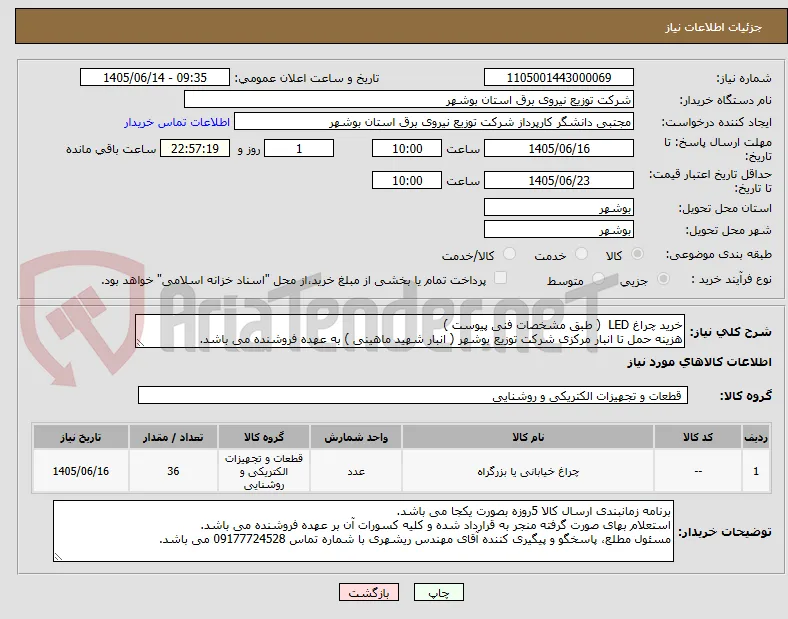The height and width of the screenshot is (619, 788).
Task: Select the جزیی purchase type radio
Action: (663, 279)
